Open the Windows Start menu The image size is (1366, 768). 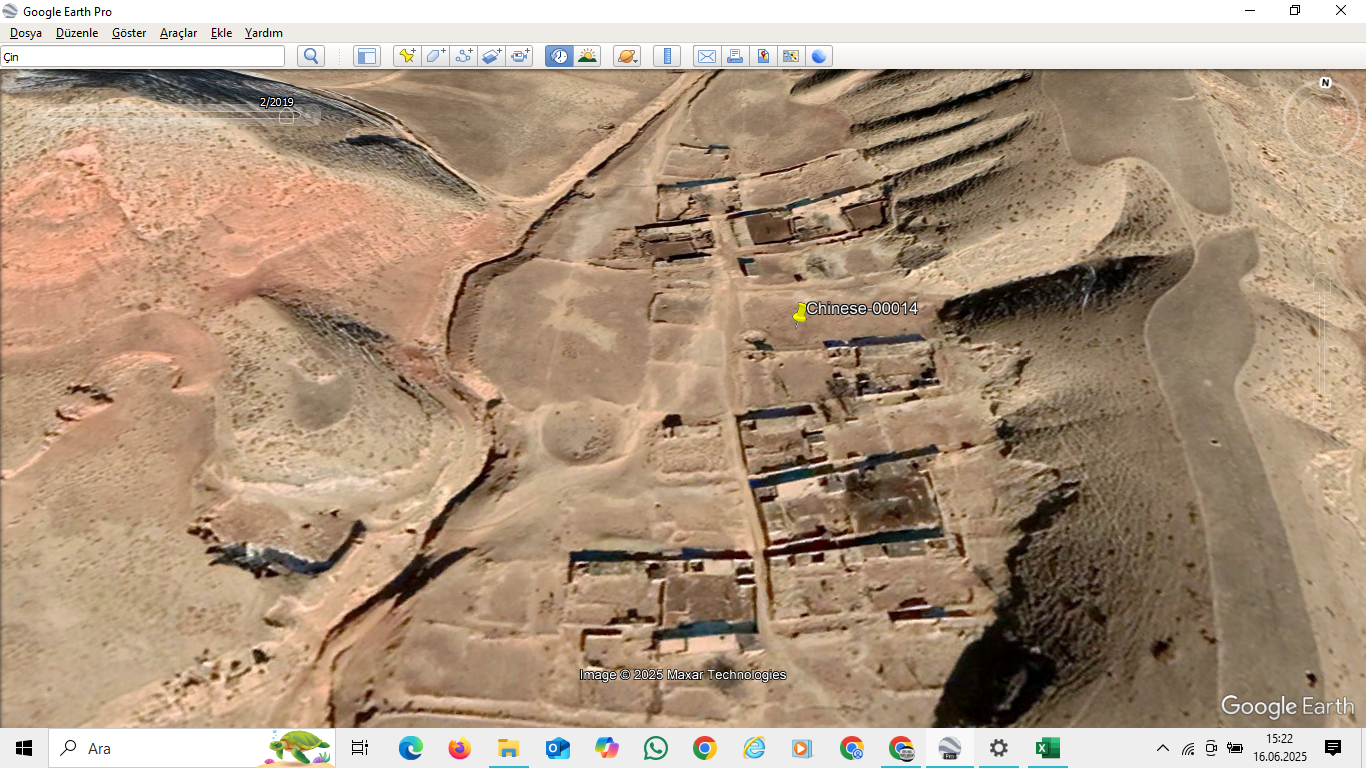click(x=24, y=748)
